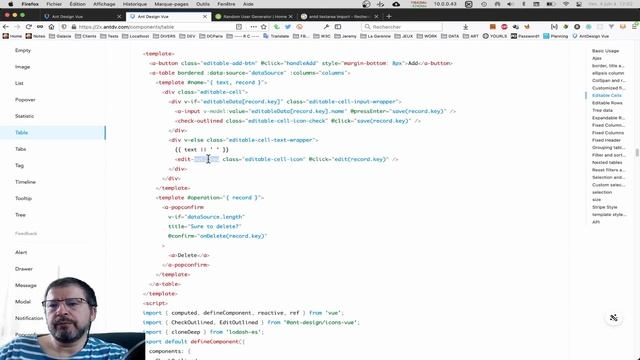Open the Édition menu
The width and height of the screenshot is (640, 360).
[x=78, y=4]
